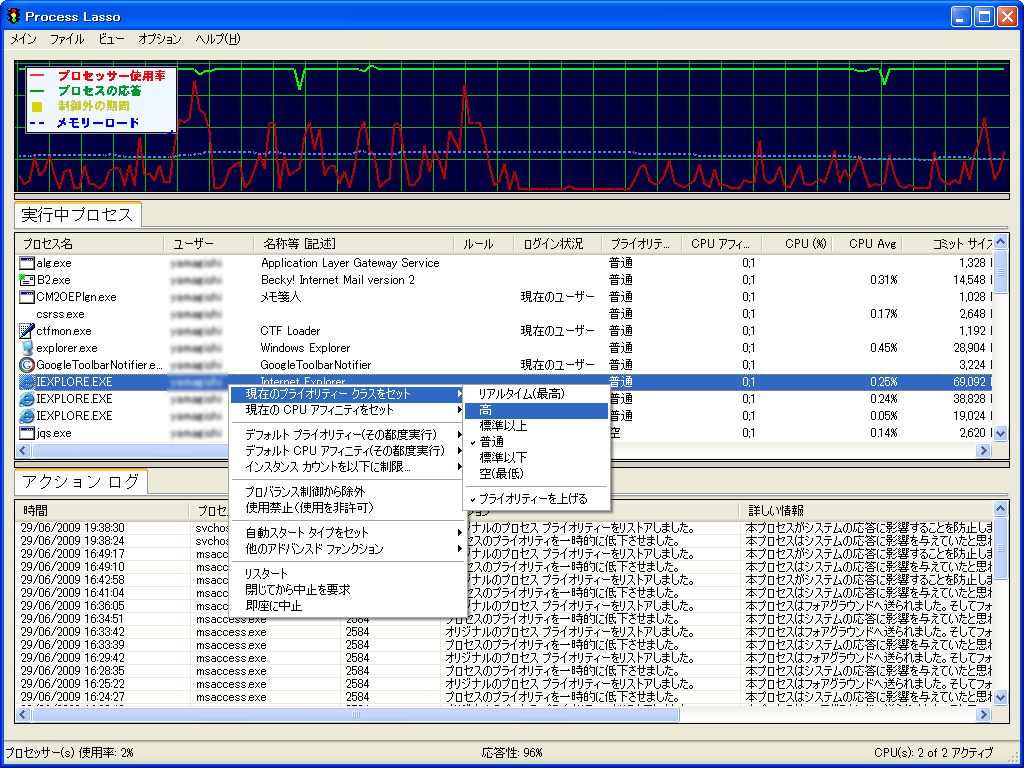Sort by the ログイン状況 column header

click(558, 244)
